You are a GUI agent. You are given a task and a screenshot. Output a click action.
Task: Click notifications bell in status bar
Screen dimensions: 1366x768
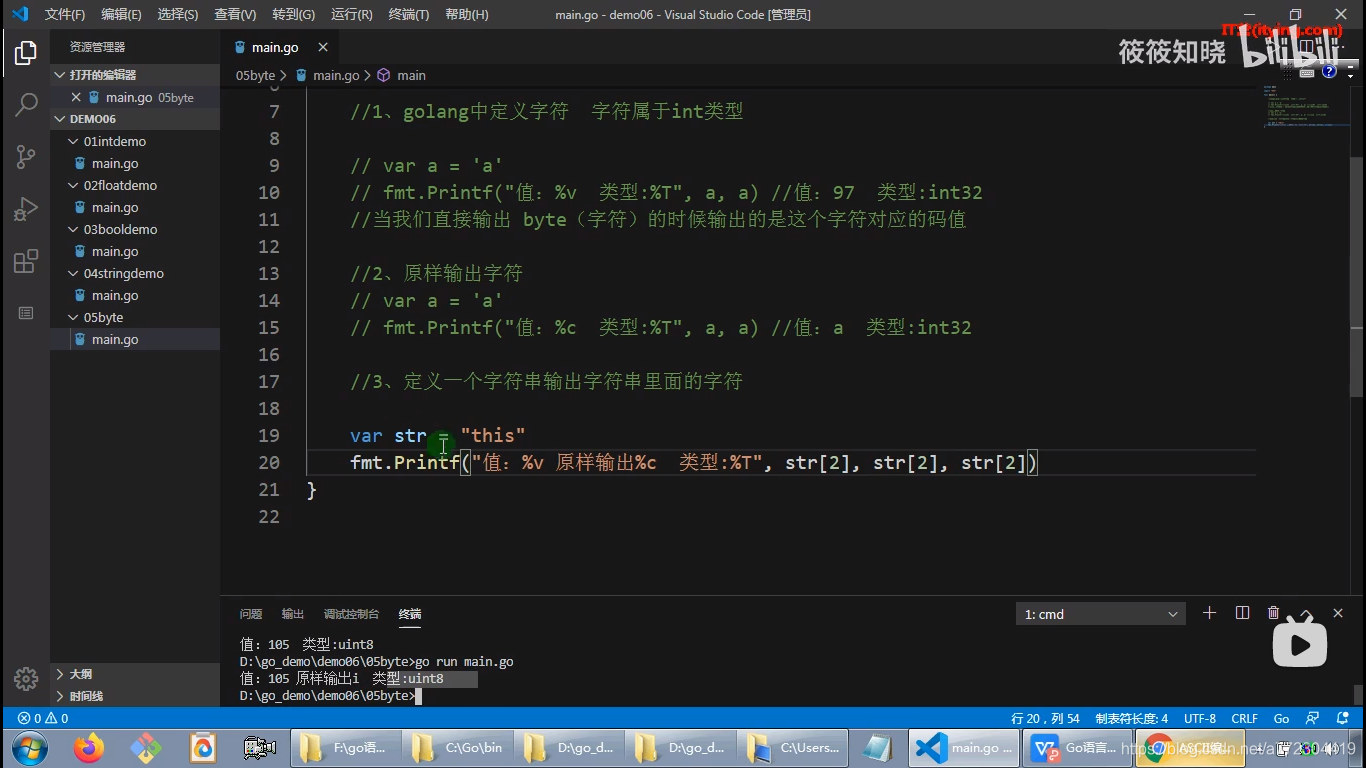(1340, 718)
